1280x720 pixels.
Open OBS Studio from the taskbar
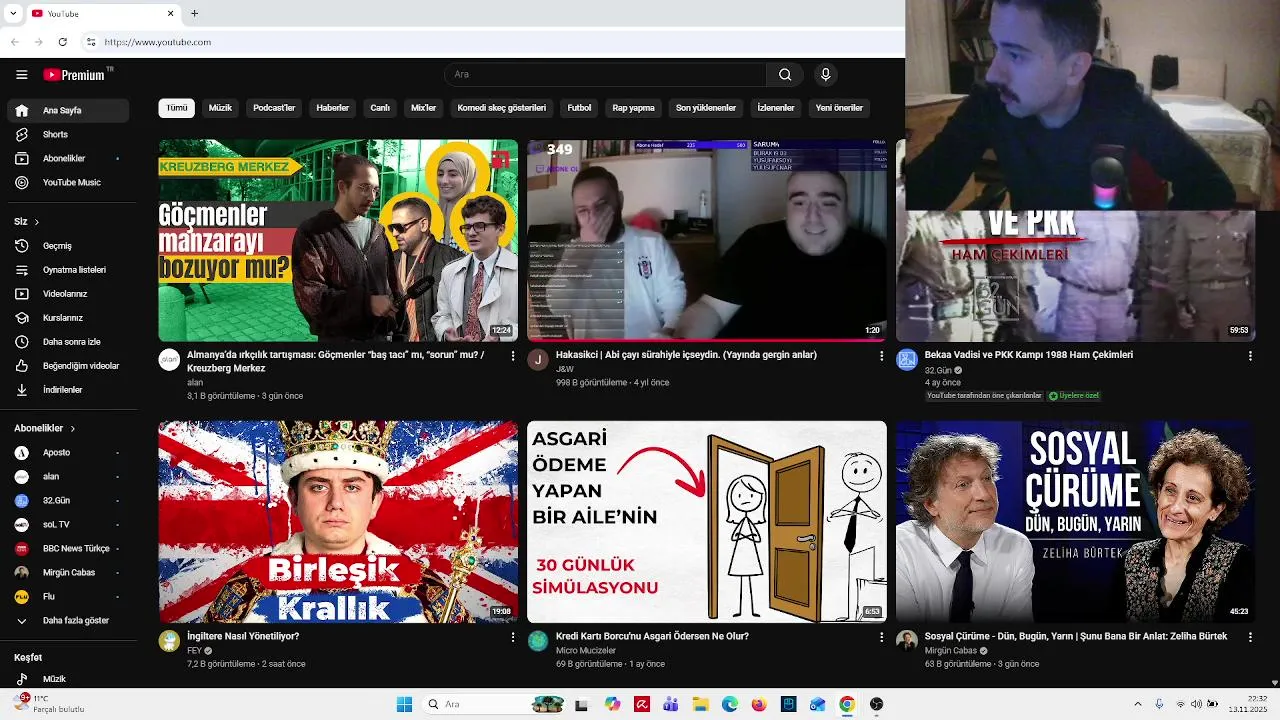[876, 704]
